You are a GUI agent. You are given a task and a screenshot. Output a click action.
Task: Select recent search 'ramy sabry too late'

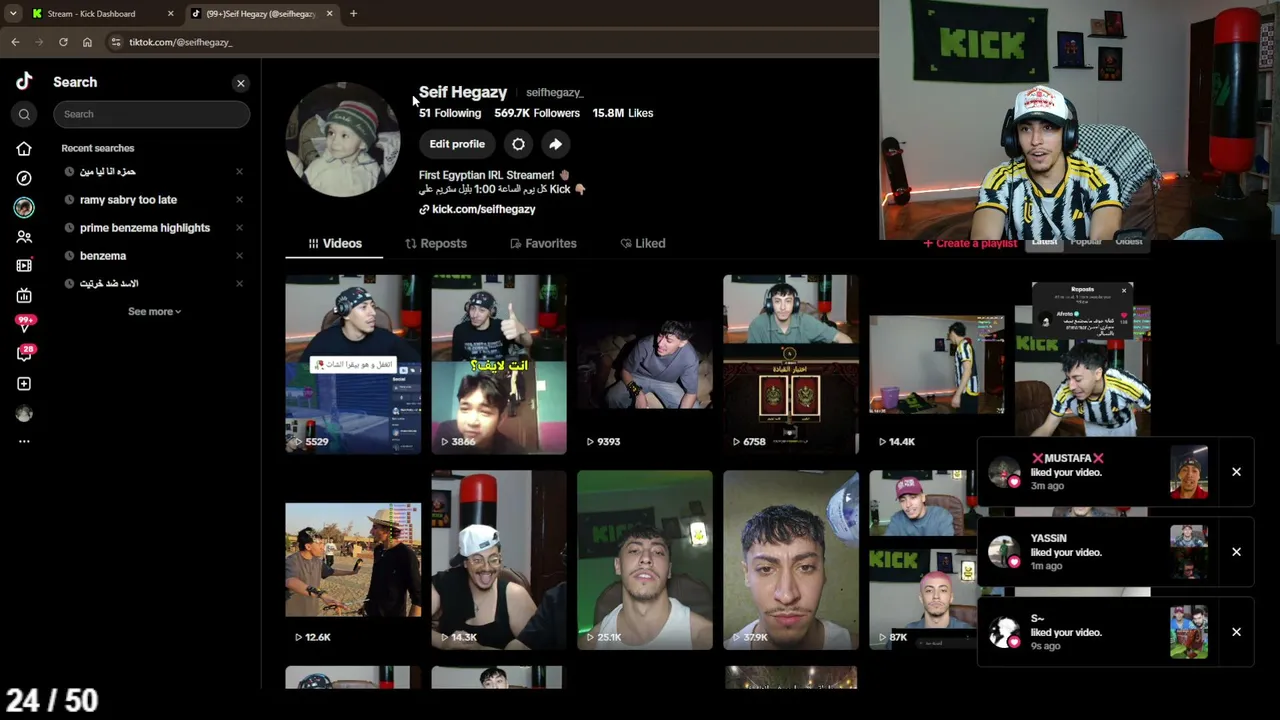[128, 200]
